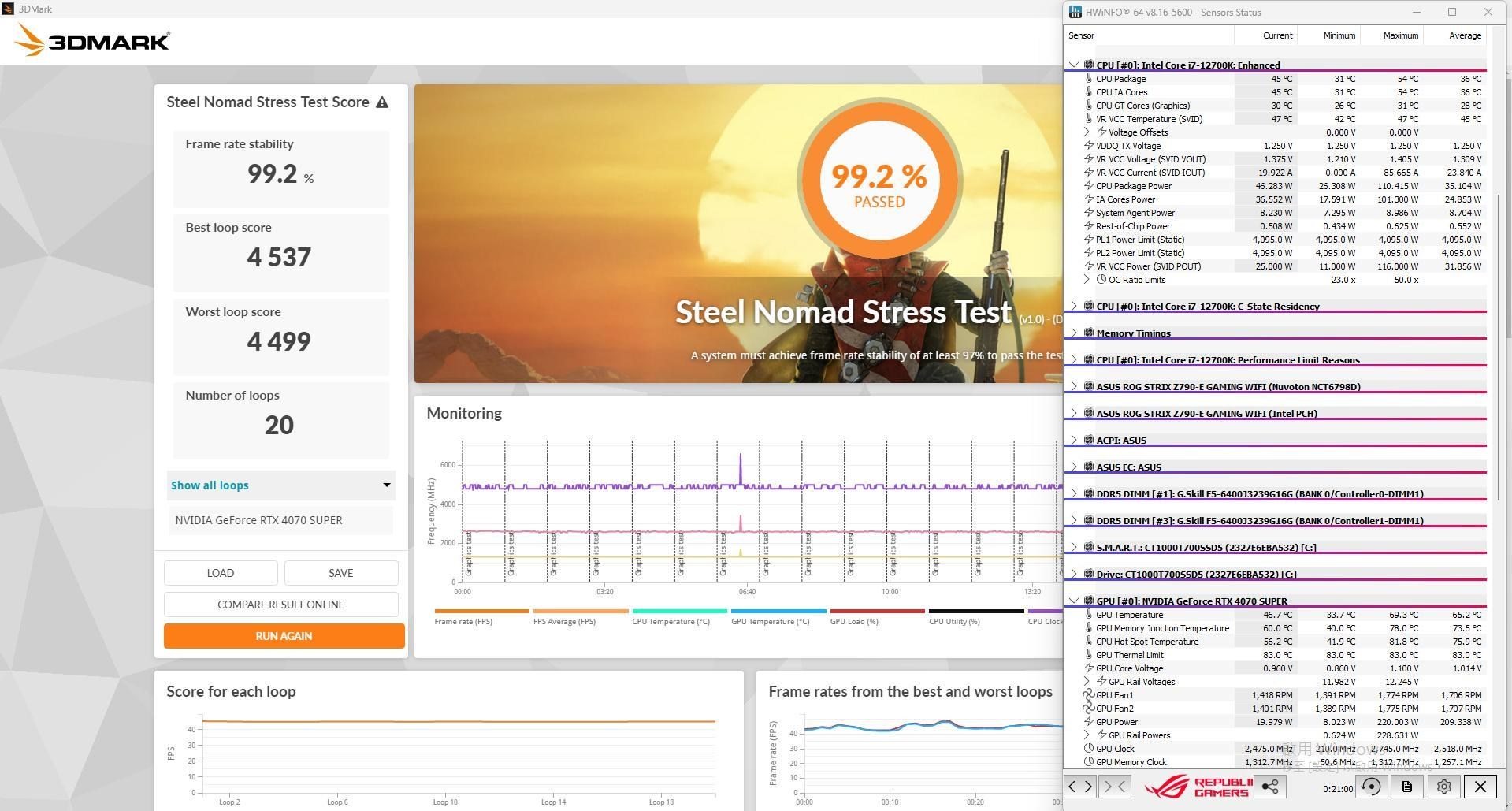Expand the Performance Limit Reasons group
The height and width of the screenshot is (811, 1512).
pos(1074,360)
